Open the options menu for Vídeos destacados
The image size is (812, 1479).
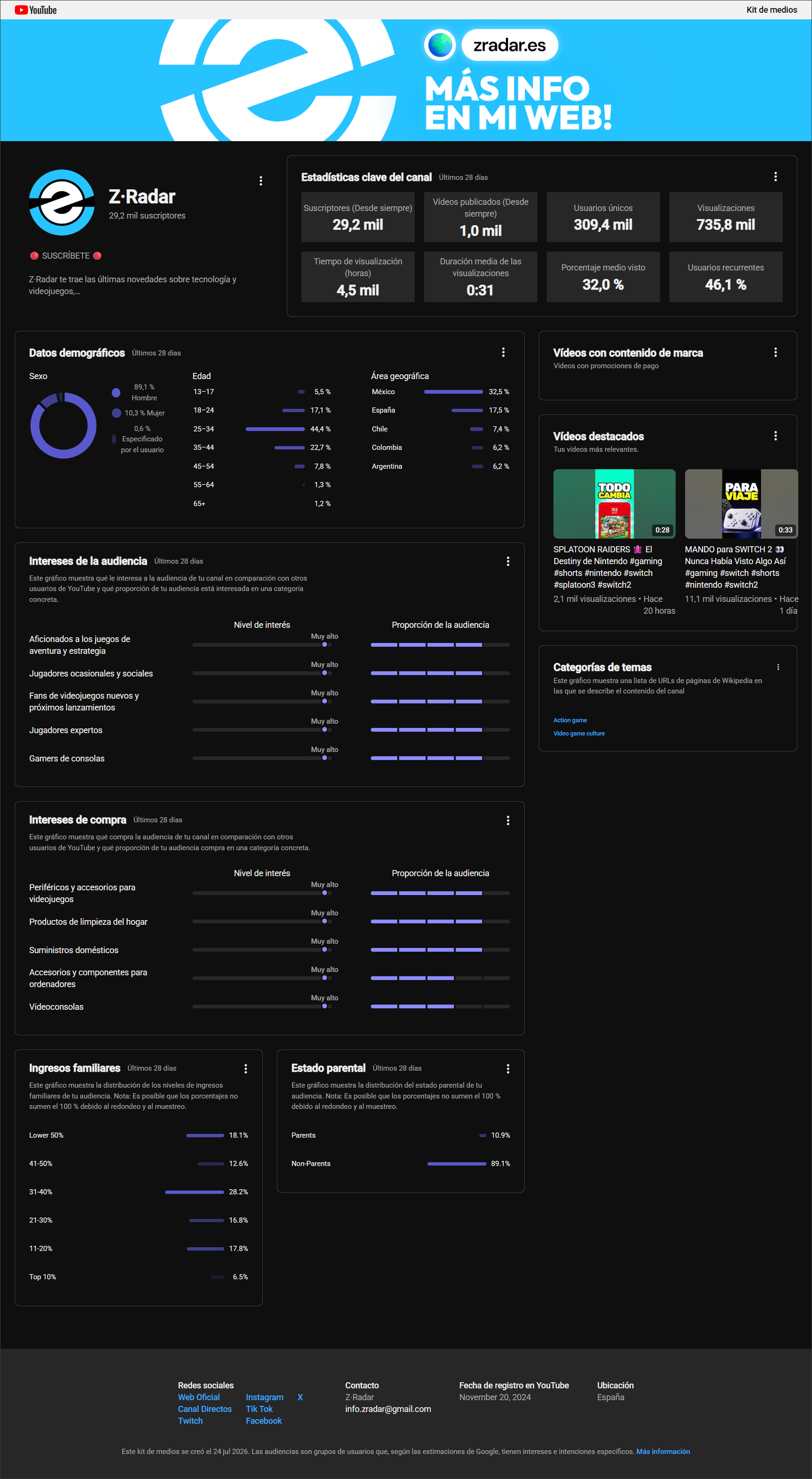(x=775, y=436)
